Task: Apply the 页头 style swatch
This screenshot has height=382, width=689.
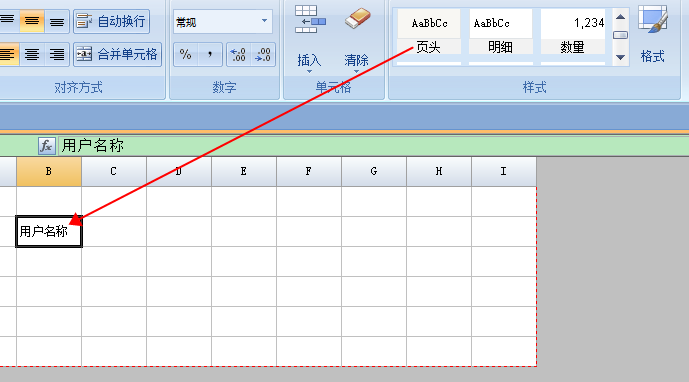Action: tap(429, 32)
